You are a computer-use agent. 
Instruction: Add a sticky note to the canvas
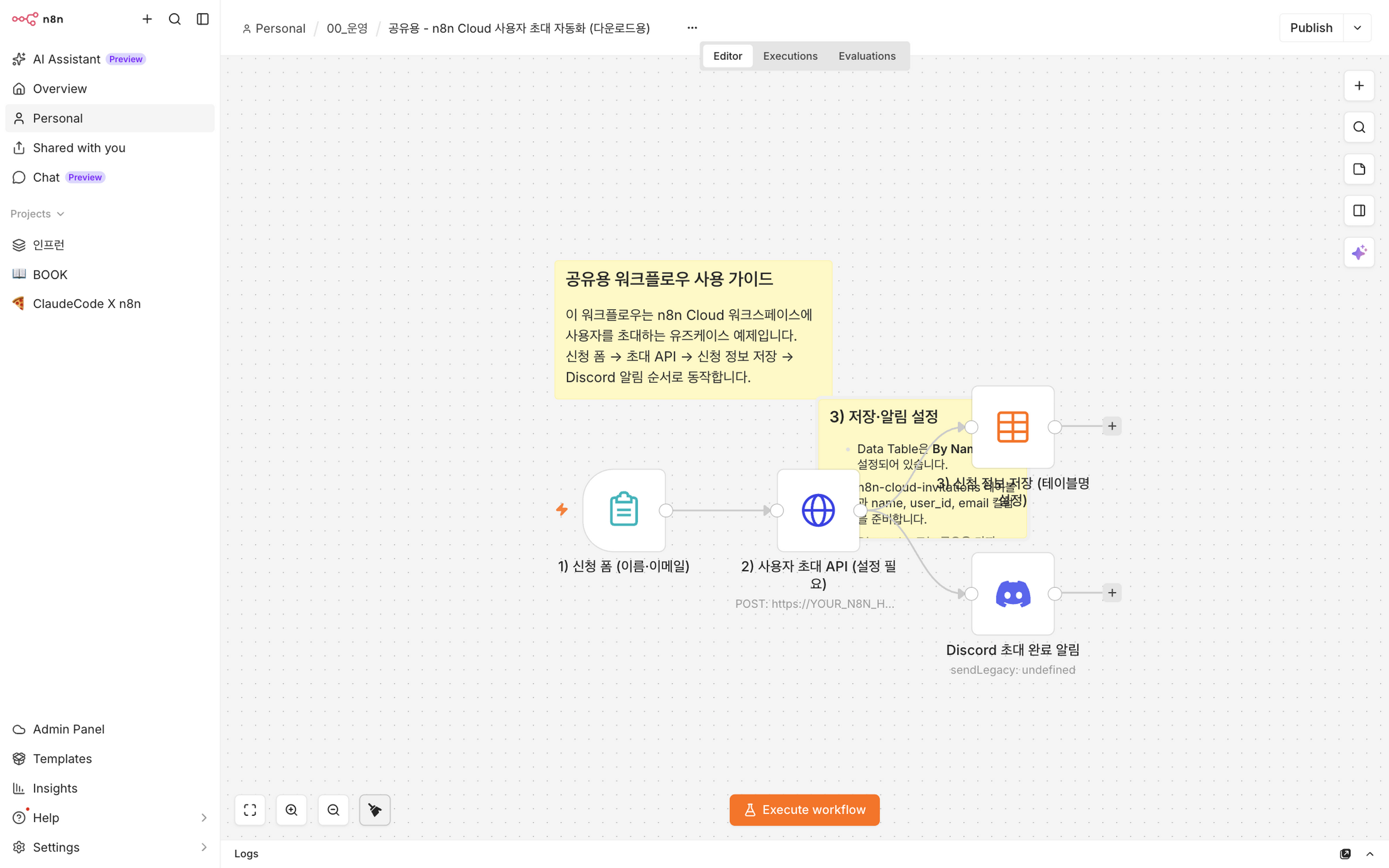(x=1359, y=169)
